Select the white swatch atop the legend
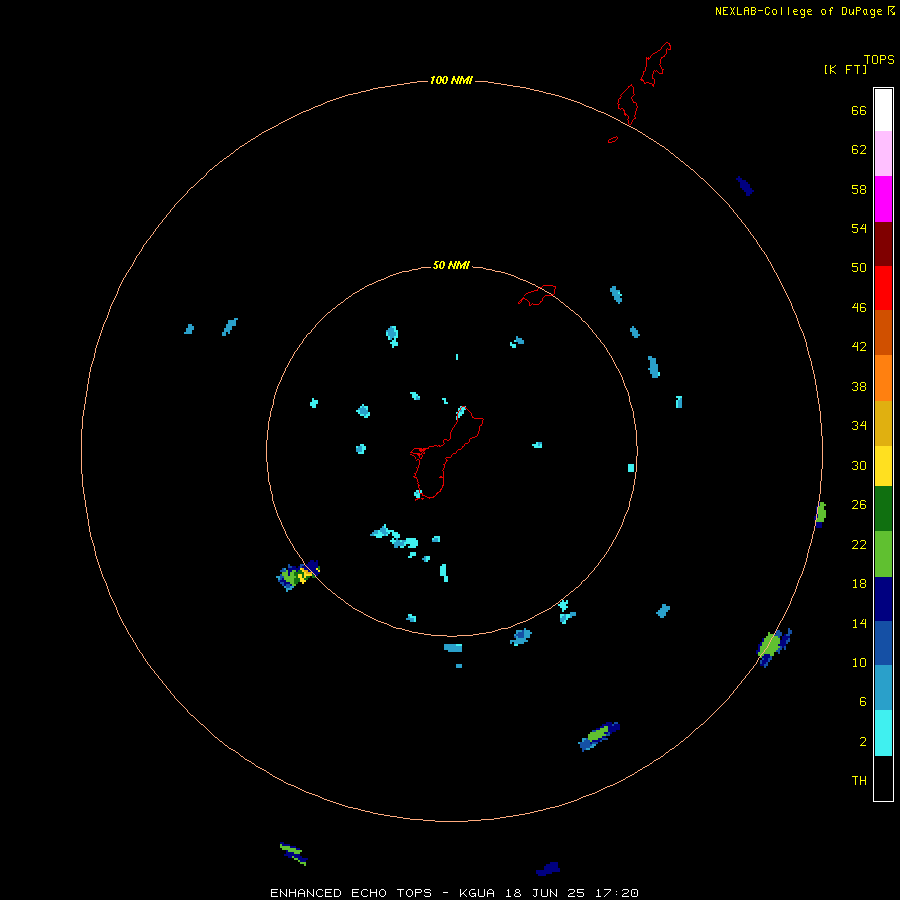Image resolution: width=900 pixels, height=900 pixels. 883,110
